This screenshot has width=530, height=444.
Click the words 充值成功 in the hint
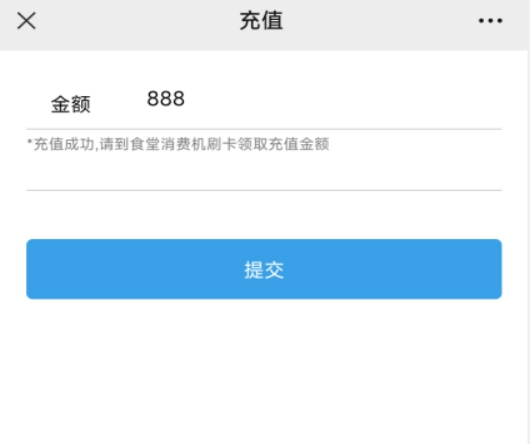point(64,144)
